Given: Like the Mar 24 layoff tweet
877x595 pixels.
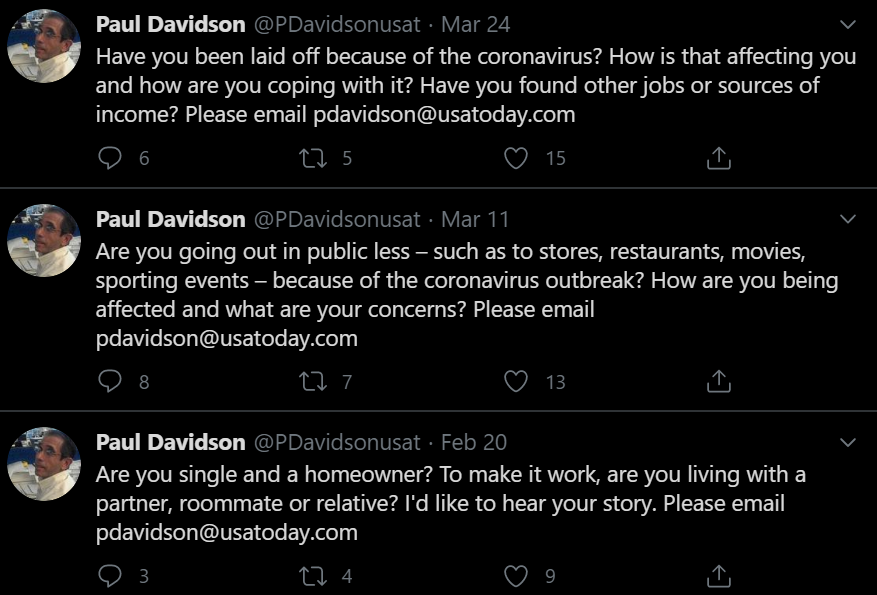Looking at the screenshot, I should 516,158.
